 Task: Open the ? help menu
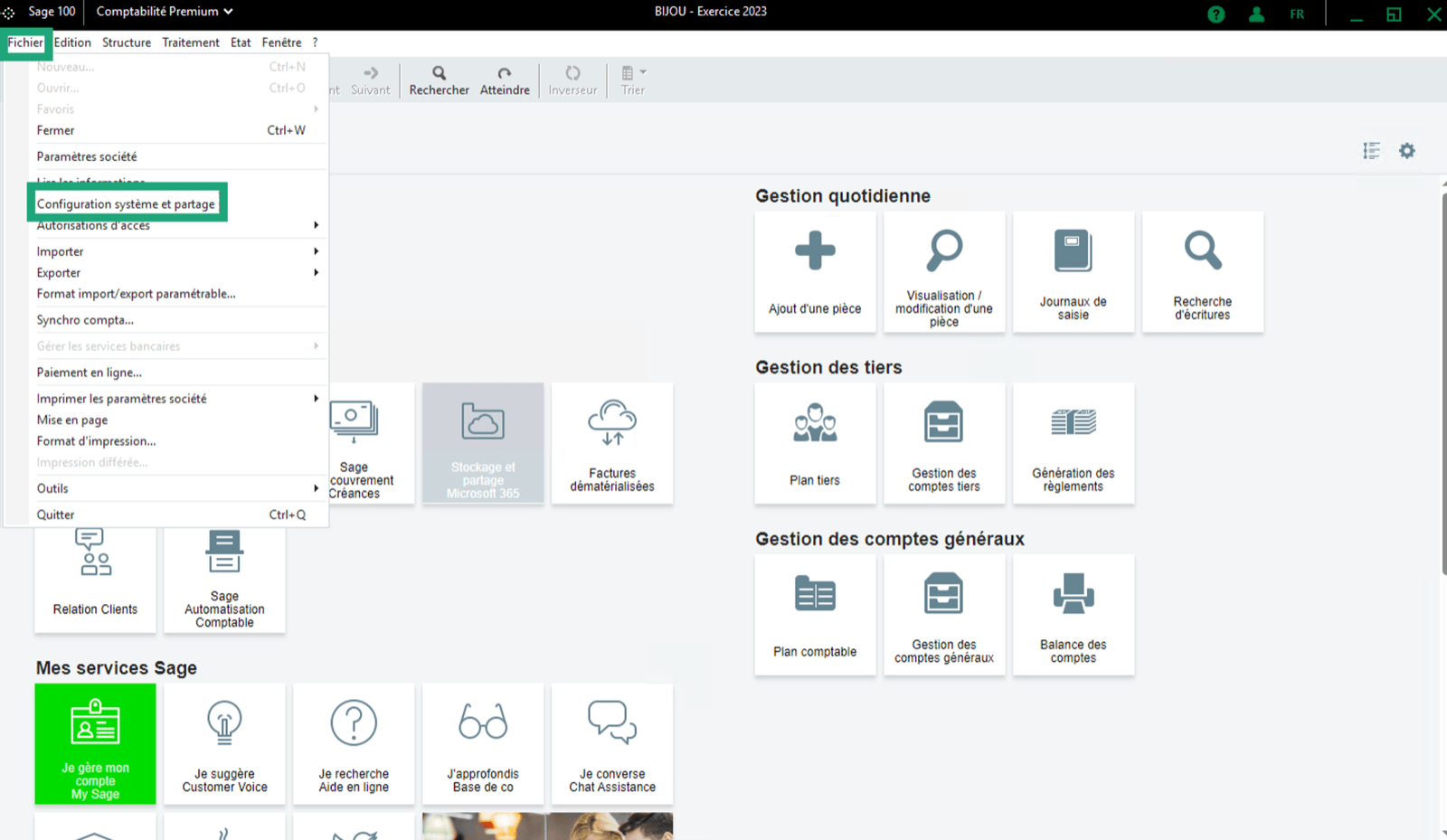coord(315,42)
